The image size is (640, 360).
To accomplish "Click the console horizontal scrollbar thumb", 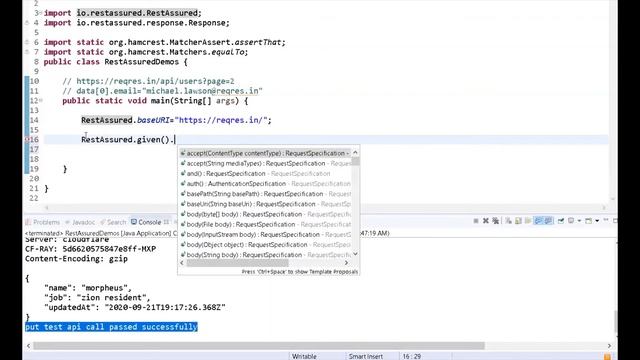I will click(259, 346).
